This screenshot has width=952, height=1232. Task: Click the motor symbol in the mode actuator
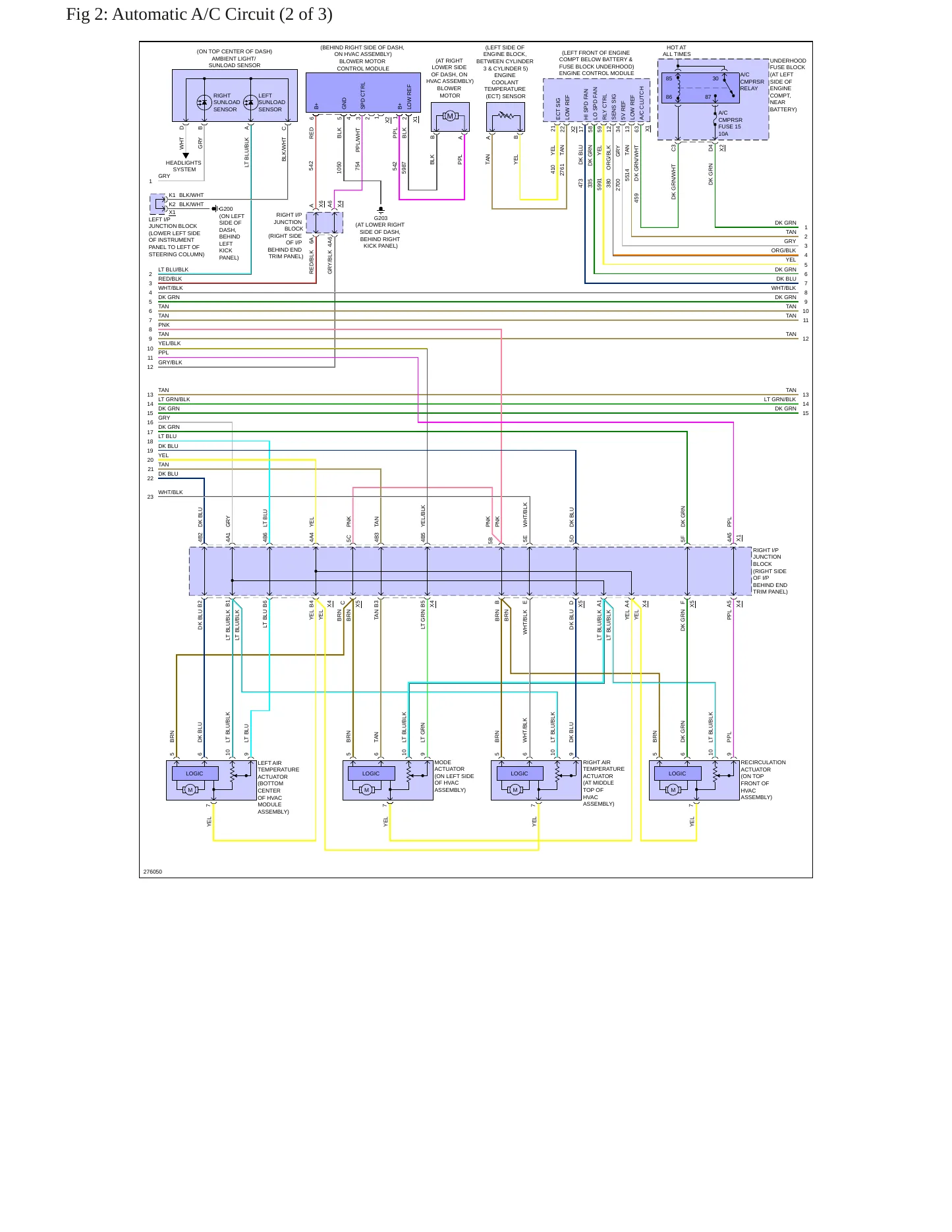pyautogui.click(x=367, y=790)
